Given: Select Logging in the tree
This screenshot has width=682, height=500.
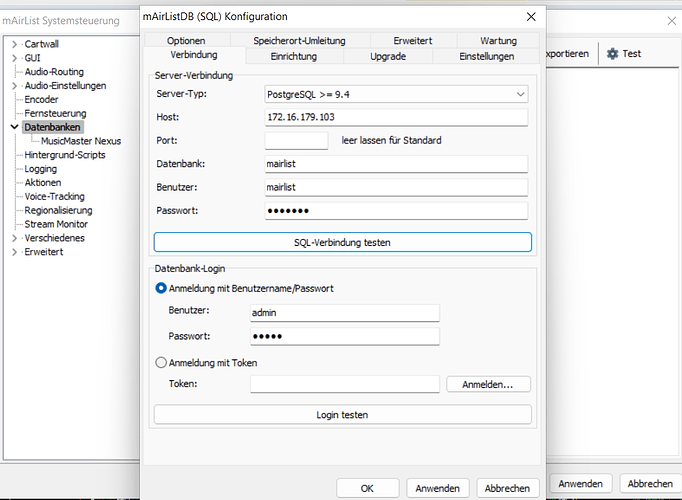Looking at the screenshot, I should [40, 169].
